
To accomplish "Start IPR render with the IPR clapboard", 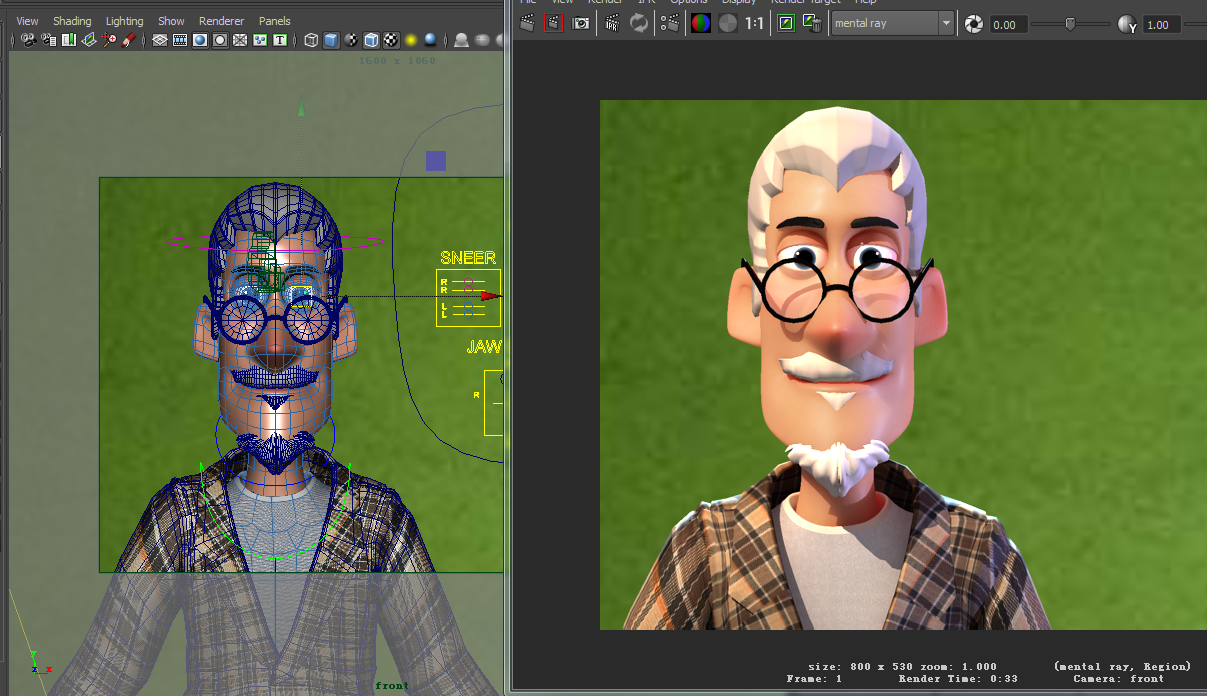I will point(612,23).
